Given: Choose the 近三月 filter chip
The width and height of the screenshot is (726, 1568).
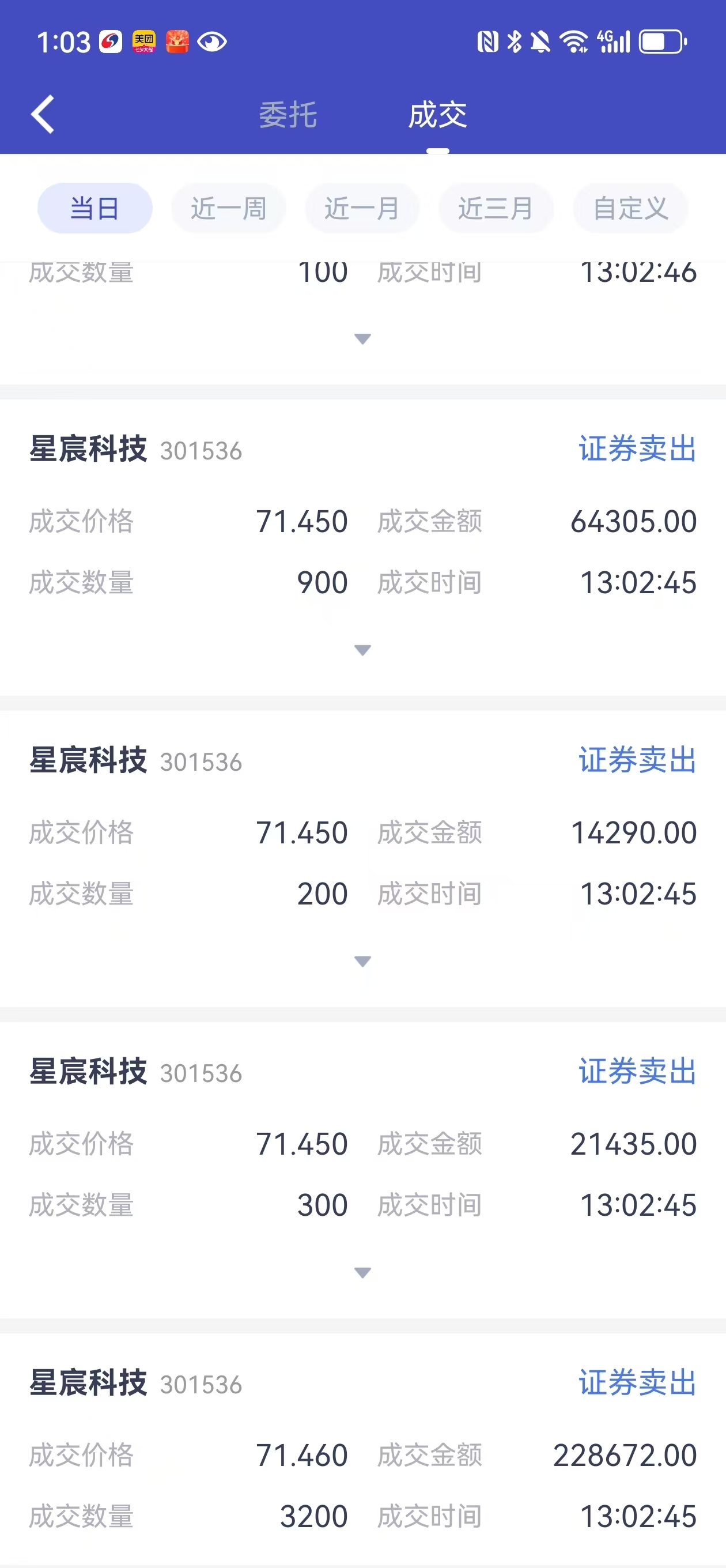Looking at the screenshot, I should click(496, 208).
